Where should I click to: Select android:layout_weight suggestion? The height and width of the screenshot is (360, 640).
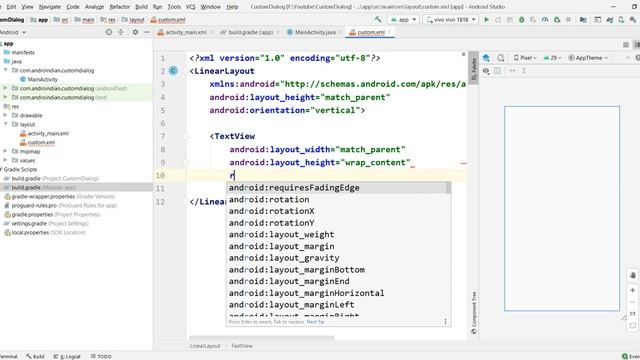click(x=337, y=235)
